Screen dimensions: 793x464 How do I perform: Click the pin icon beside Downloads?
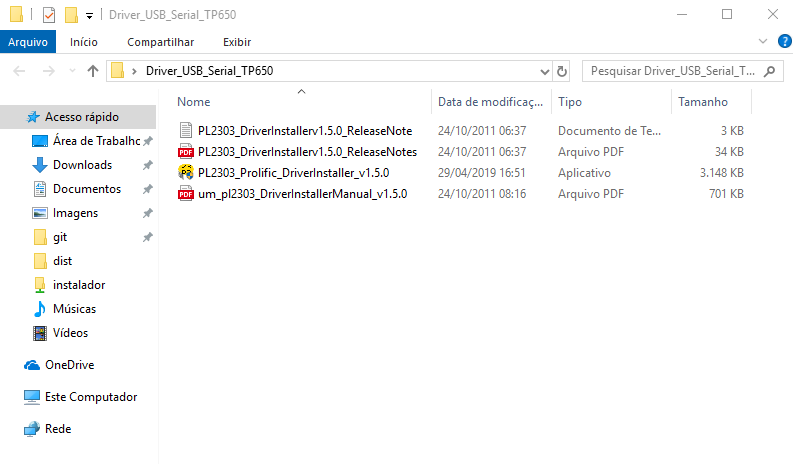[147, 165]
